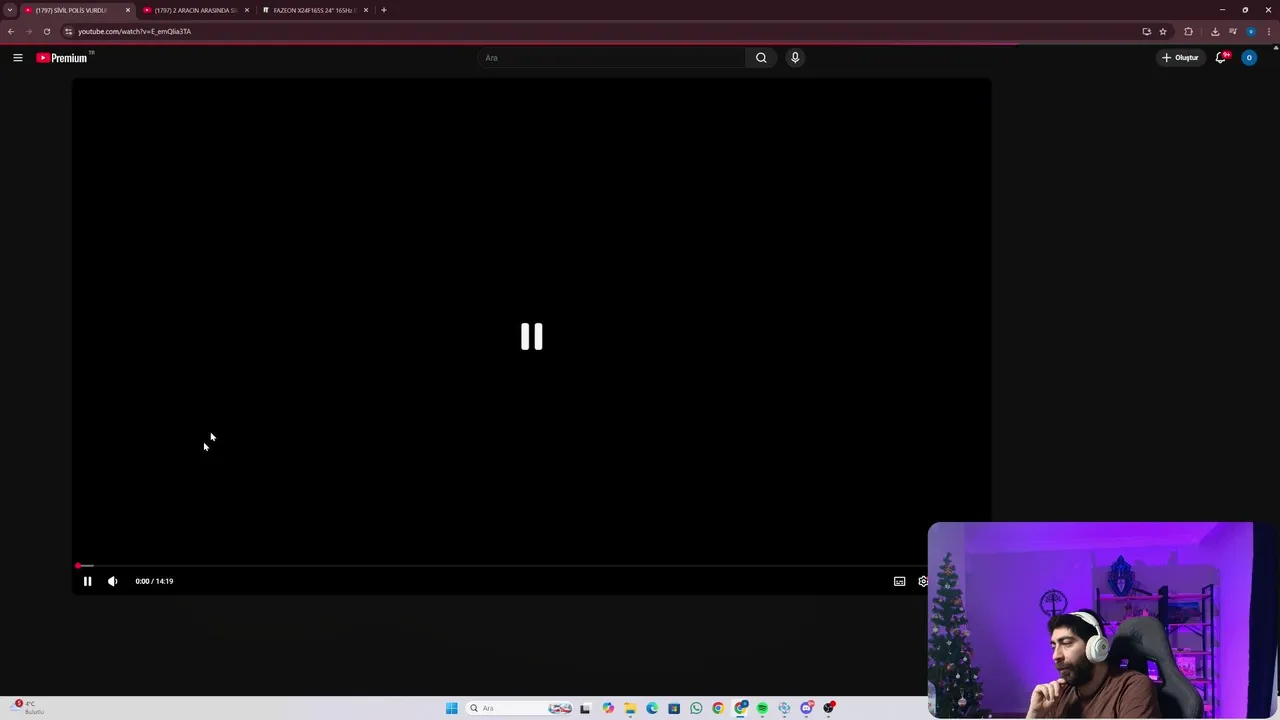1280x720 pixels.
Task: Open the Chrome three-dot menu
Action: (1269, 31)
